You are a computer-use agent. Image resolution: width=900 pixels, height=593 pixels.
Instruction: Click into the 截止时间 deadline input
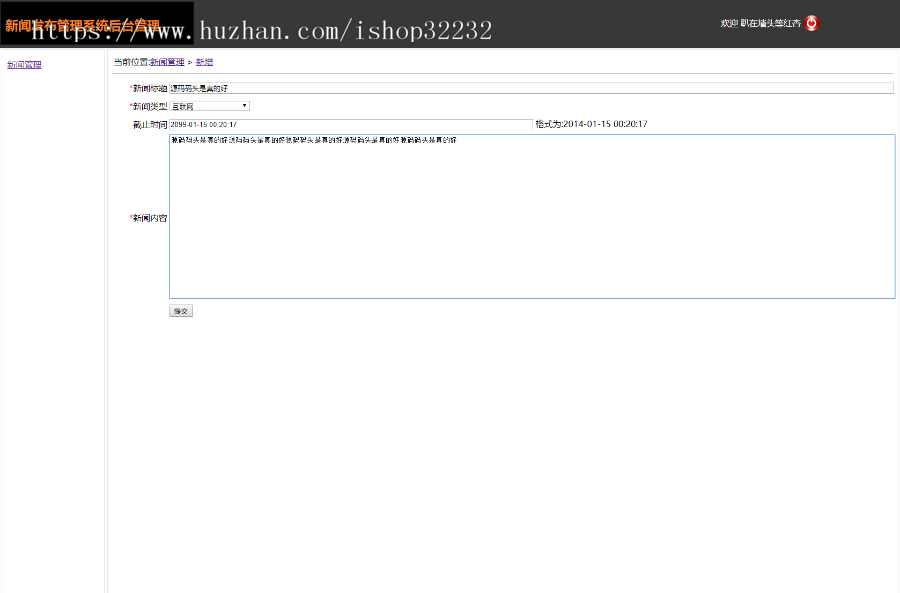tap(351, 125)
